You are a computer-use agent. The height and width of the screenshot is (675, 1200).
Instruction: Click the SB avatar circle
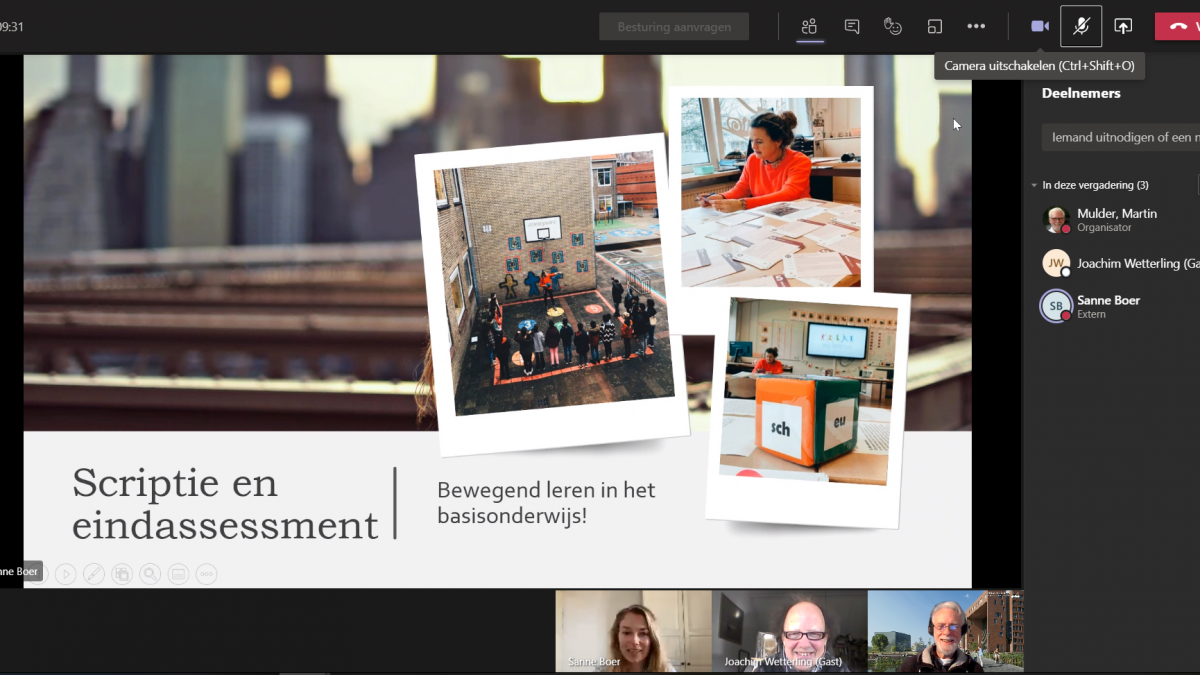1056,306
